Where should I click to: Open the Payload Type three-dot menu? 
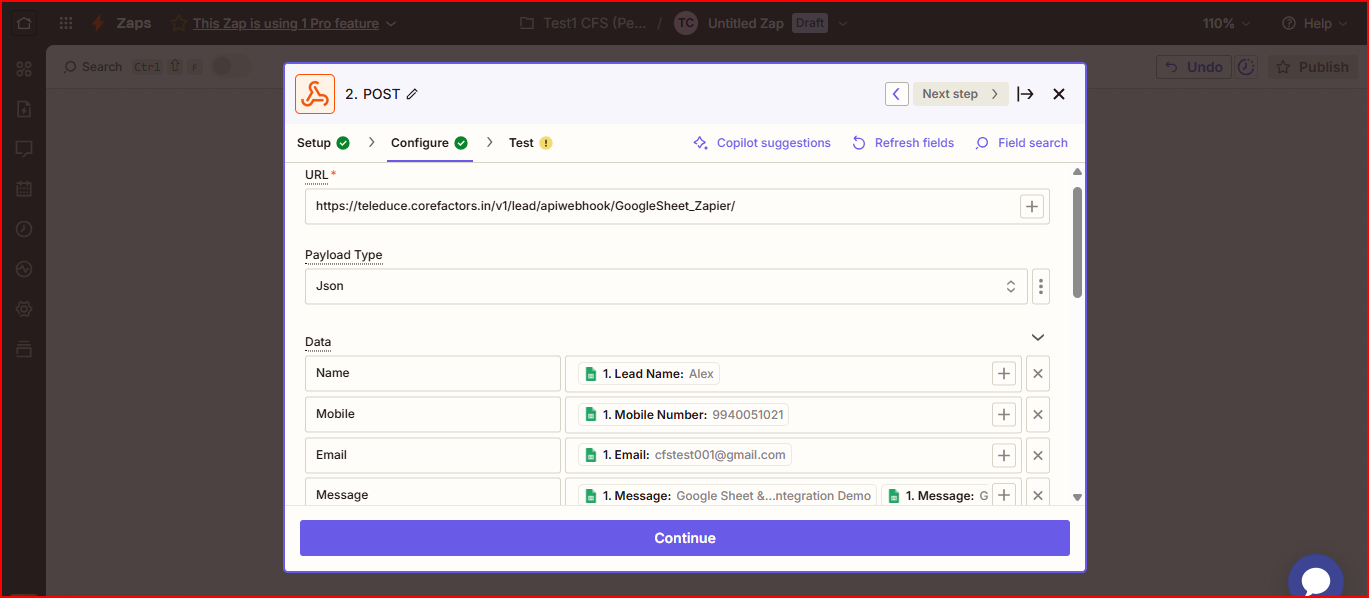pyautogui.click(x=1041, y=287)
